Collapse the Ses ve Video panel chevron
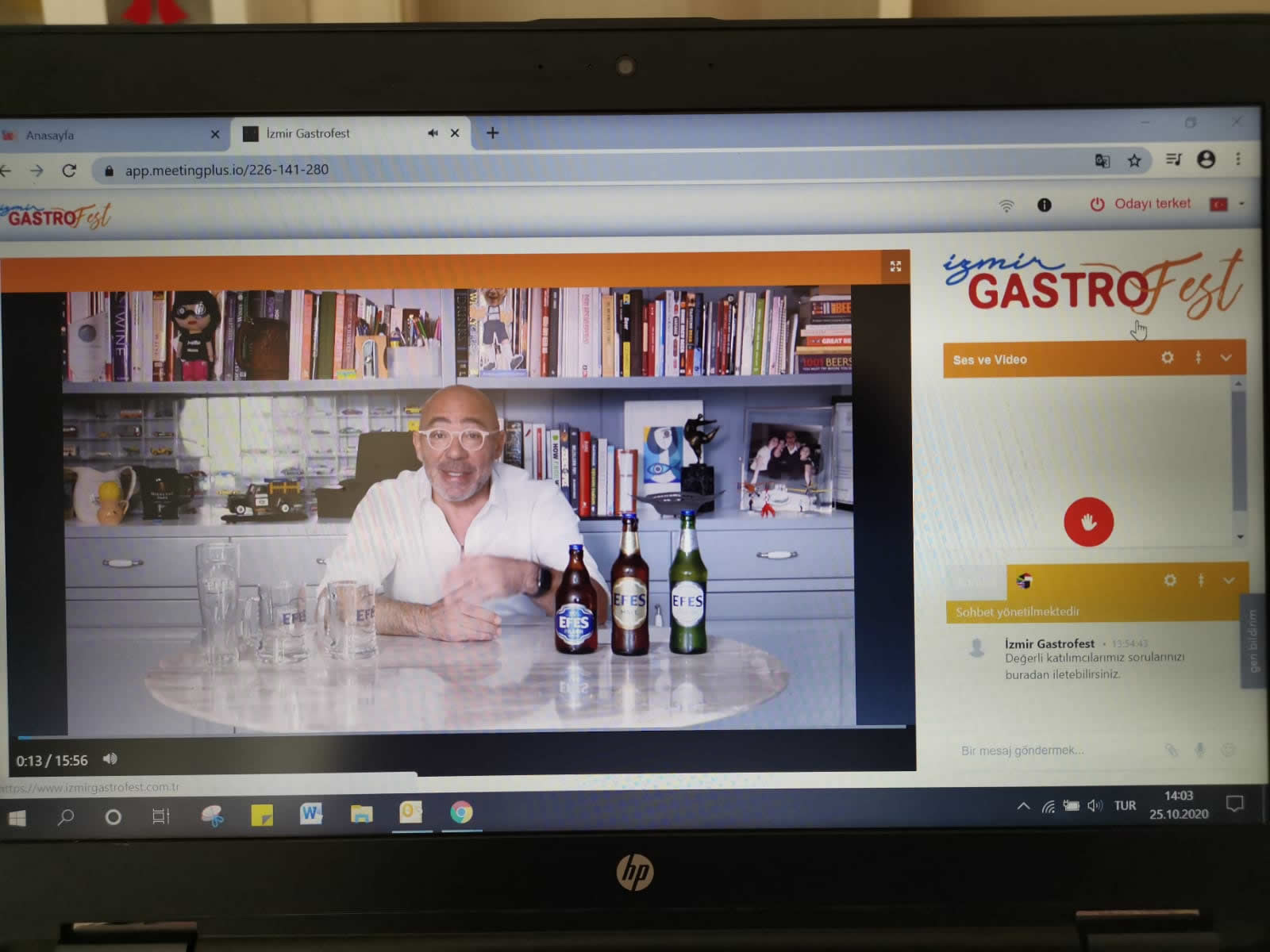The image size is (1270, 952). [1226, 358]
